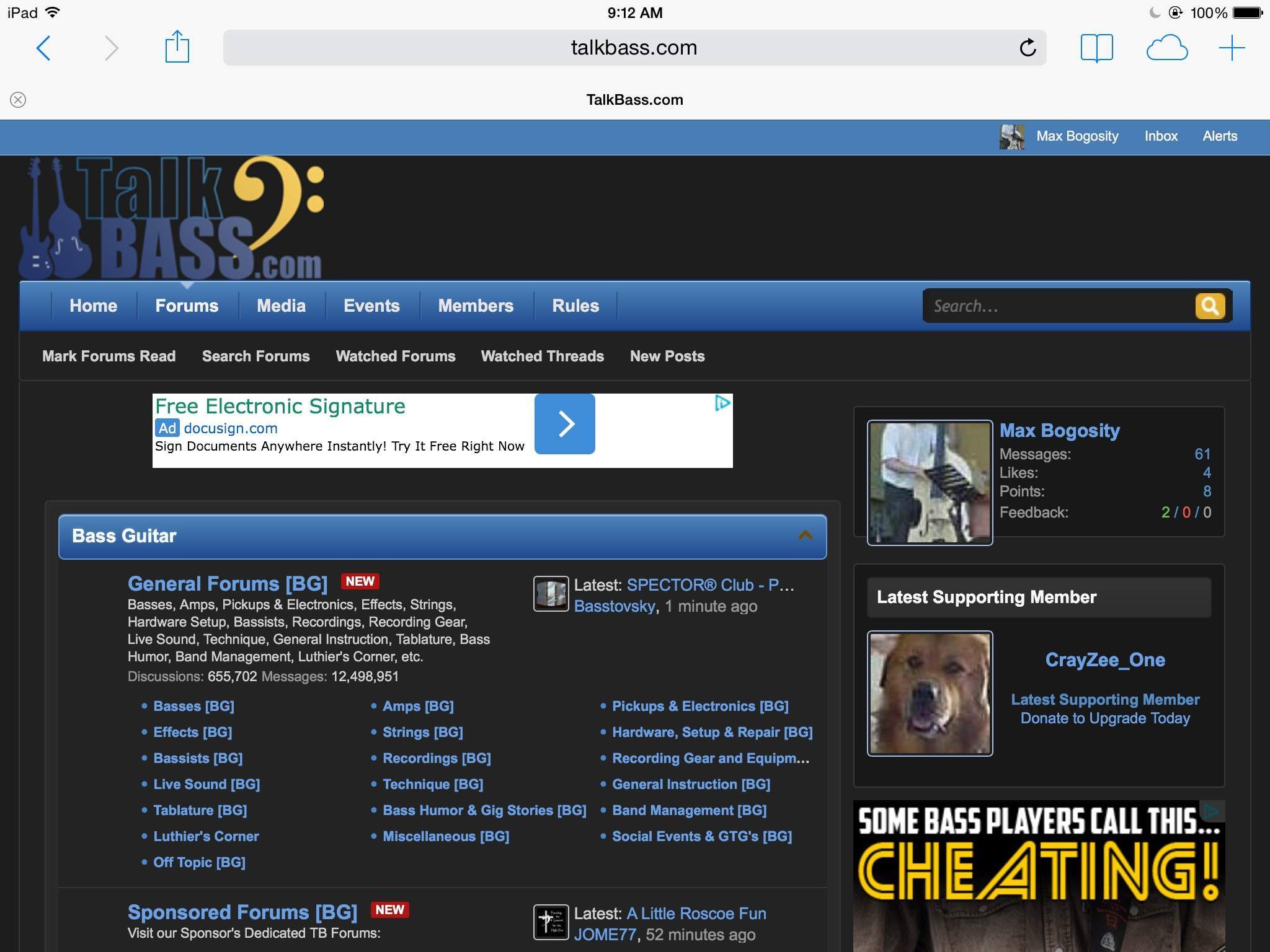Viewport: 1270px width, 952px height.
Task: Open the Luthier's Corner subforum
Action: click(x=206, y=836)
